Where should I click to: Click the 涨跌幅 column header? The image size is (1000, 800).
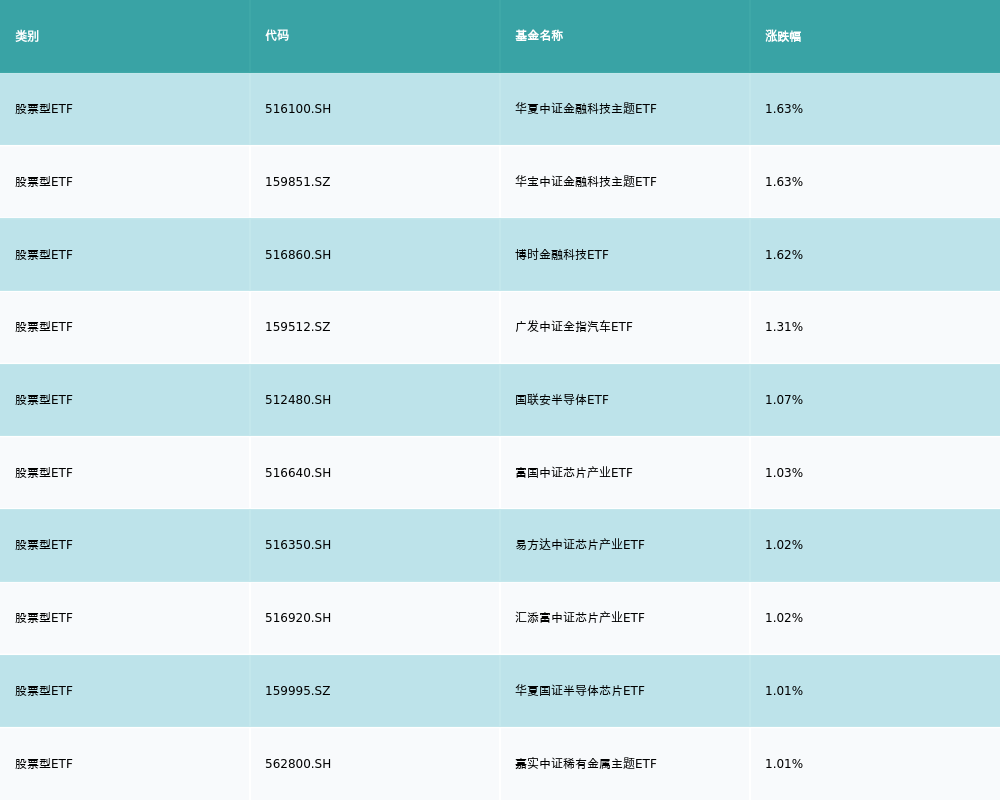pyautogui.click(x=783, y=36)
